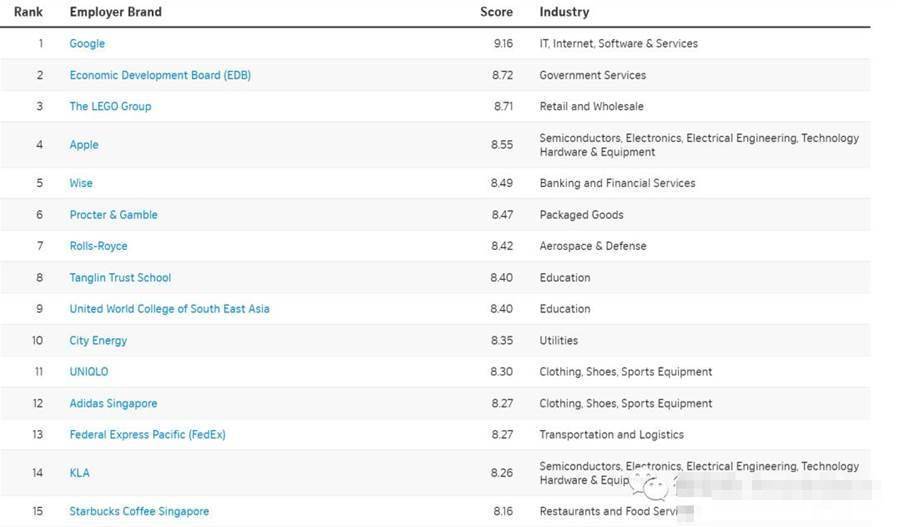900x527 pixels.
Task: Select the score 9.16 for Google
Action: tap(503, 44)
